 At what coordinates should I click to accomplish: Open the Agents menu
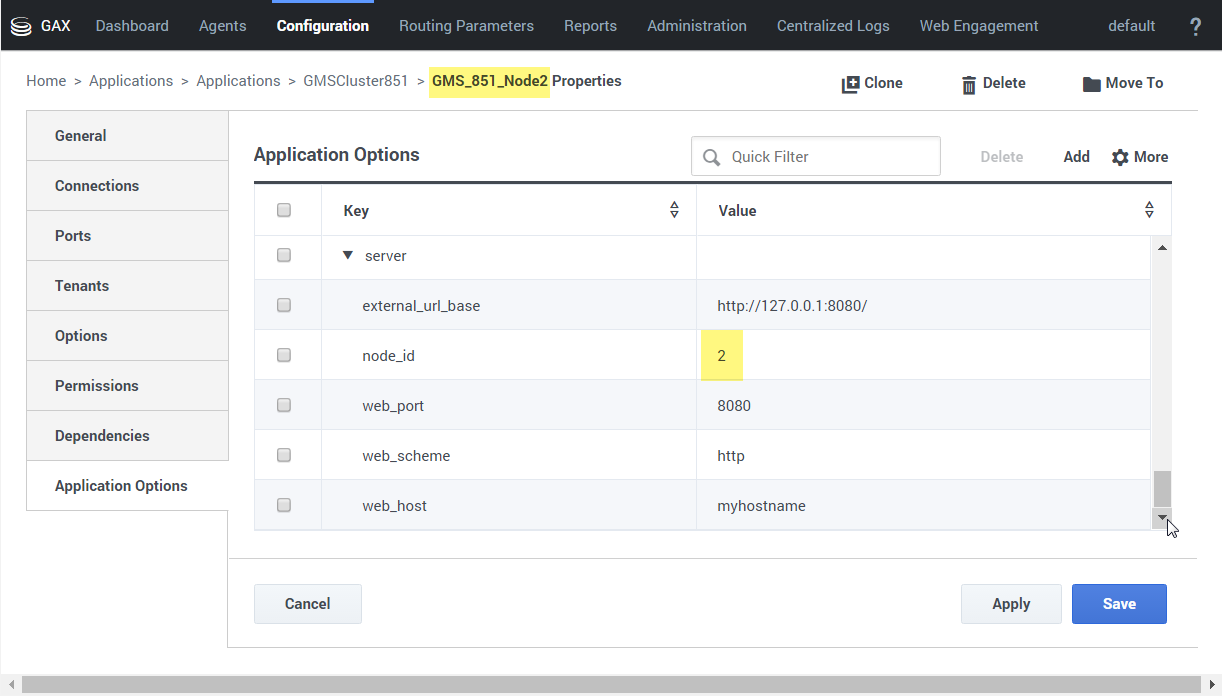pos(223,26)
